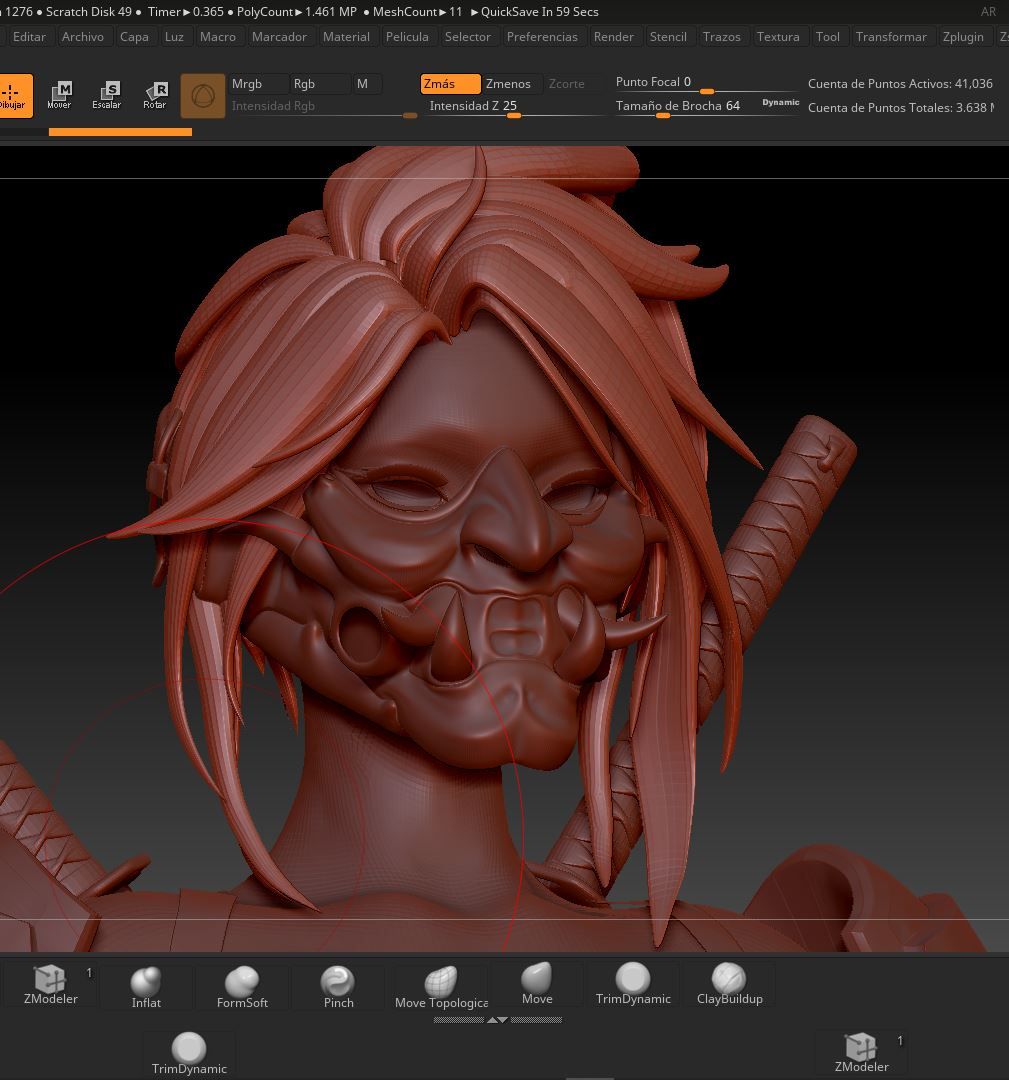1009x1080 pixels.
Task: Enable Zmás sculpt mode
Action: pos(450,84)
